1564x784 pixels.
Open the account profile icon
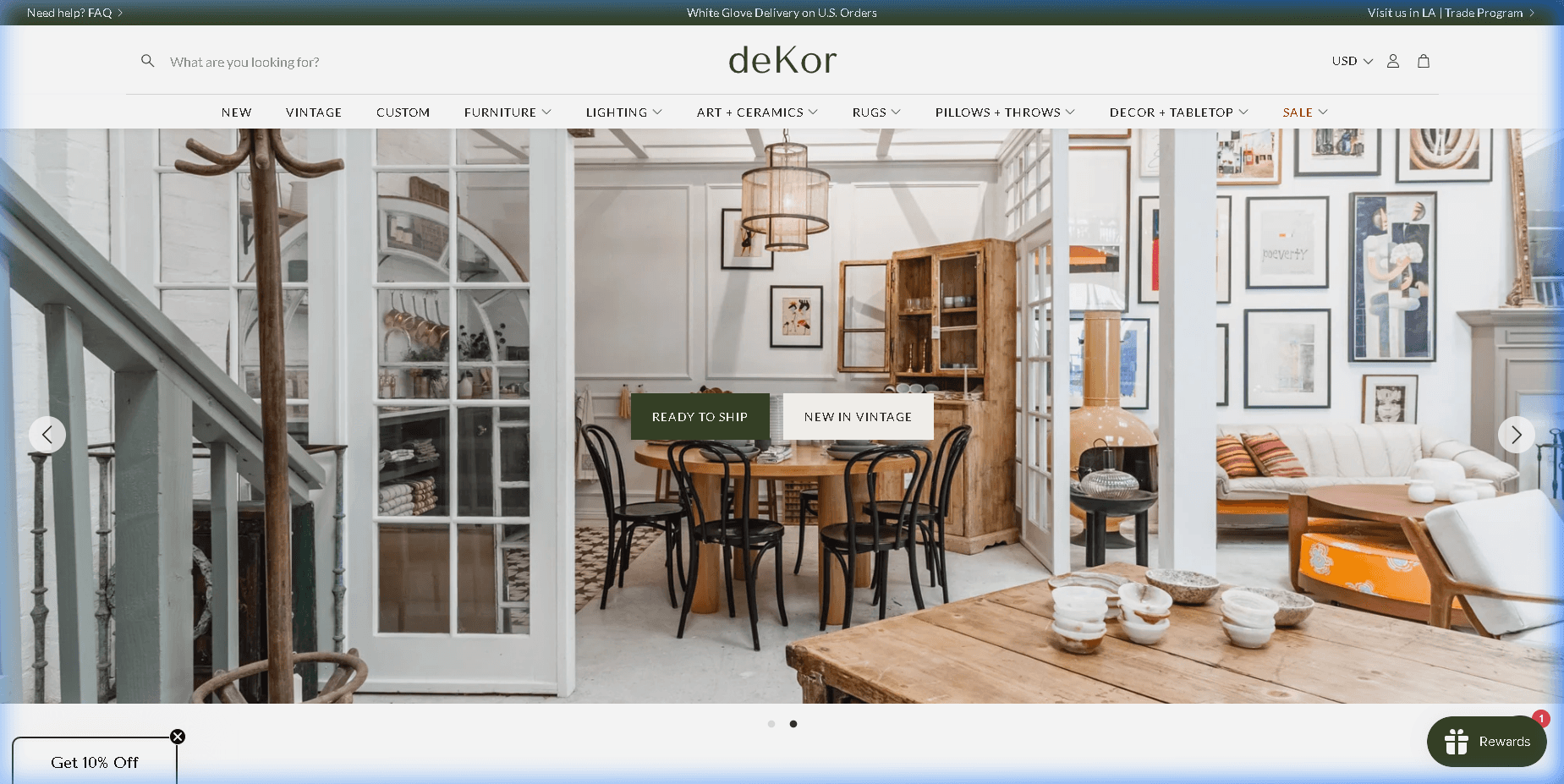pos(1393,61)
